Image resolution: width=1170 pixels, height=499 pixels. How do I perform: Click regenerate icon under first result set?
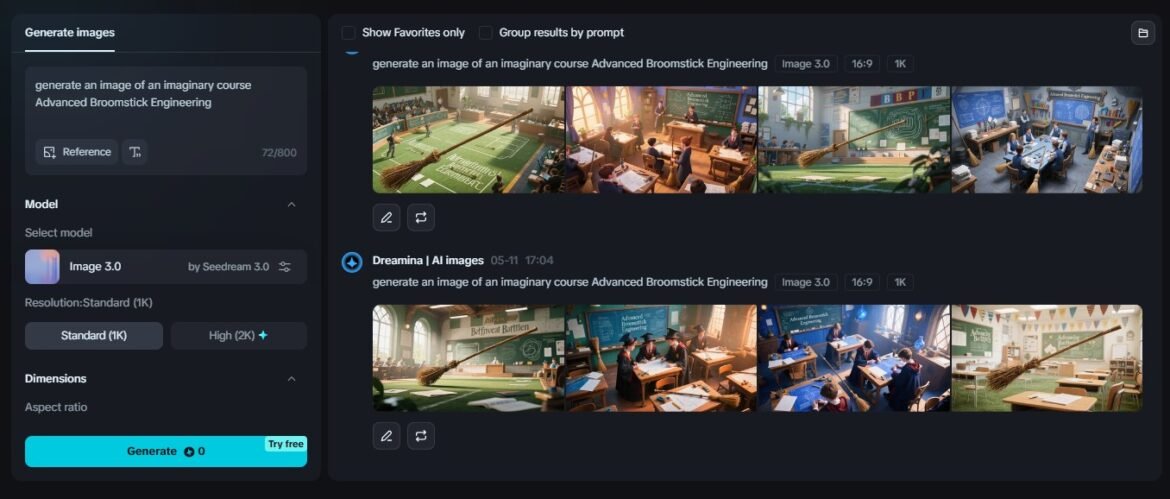(421, 217)
